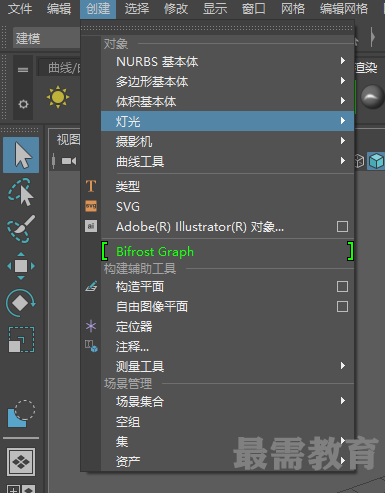
Task: Expand 场景集合 submenu arrow
Action: [343, 401]
